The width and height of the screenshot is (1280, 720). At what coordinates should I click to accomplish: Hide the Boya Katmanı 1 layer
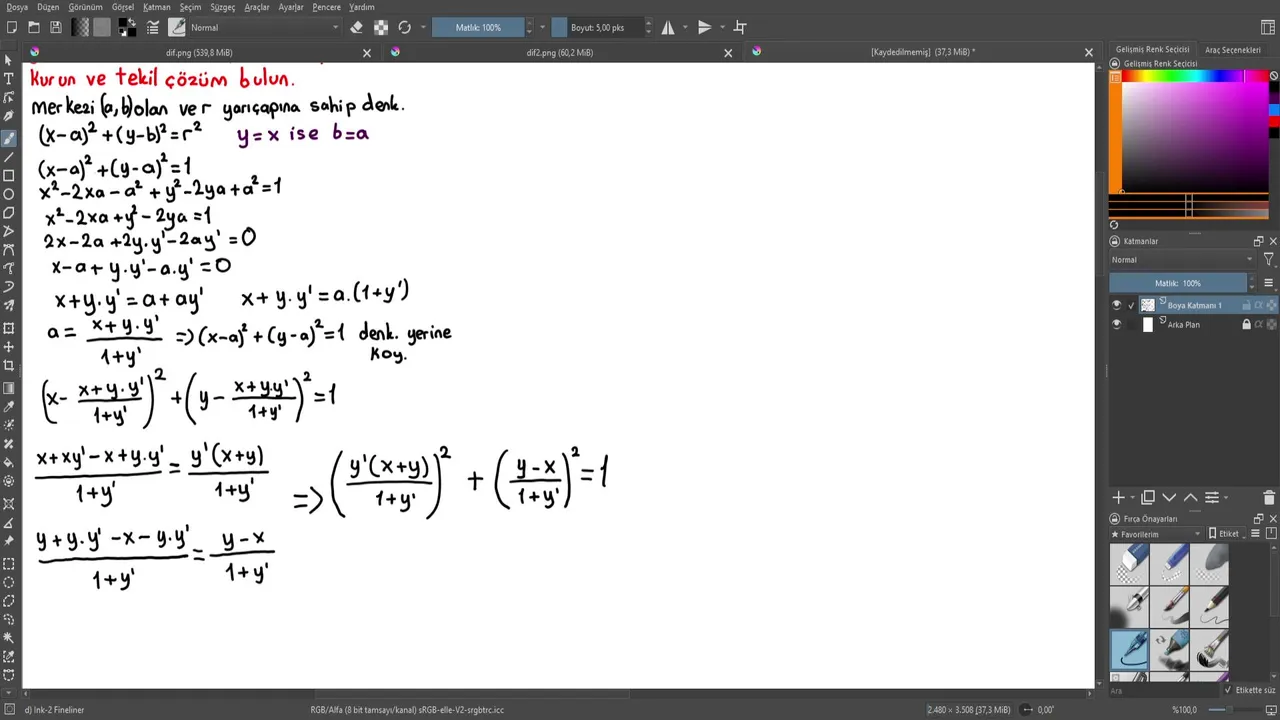(1117, 305)
